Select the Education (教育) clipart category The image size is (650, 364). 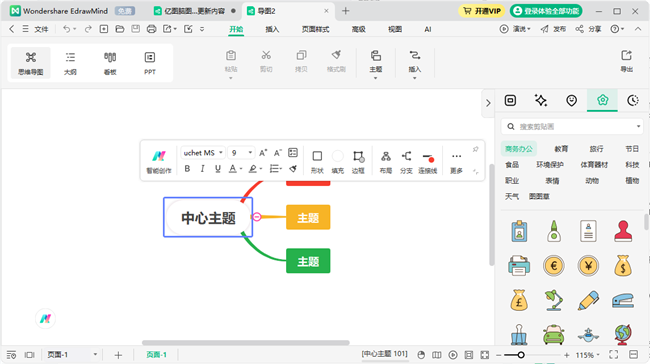point(561,149)
